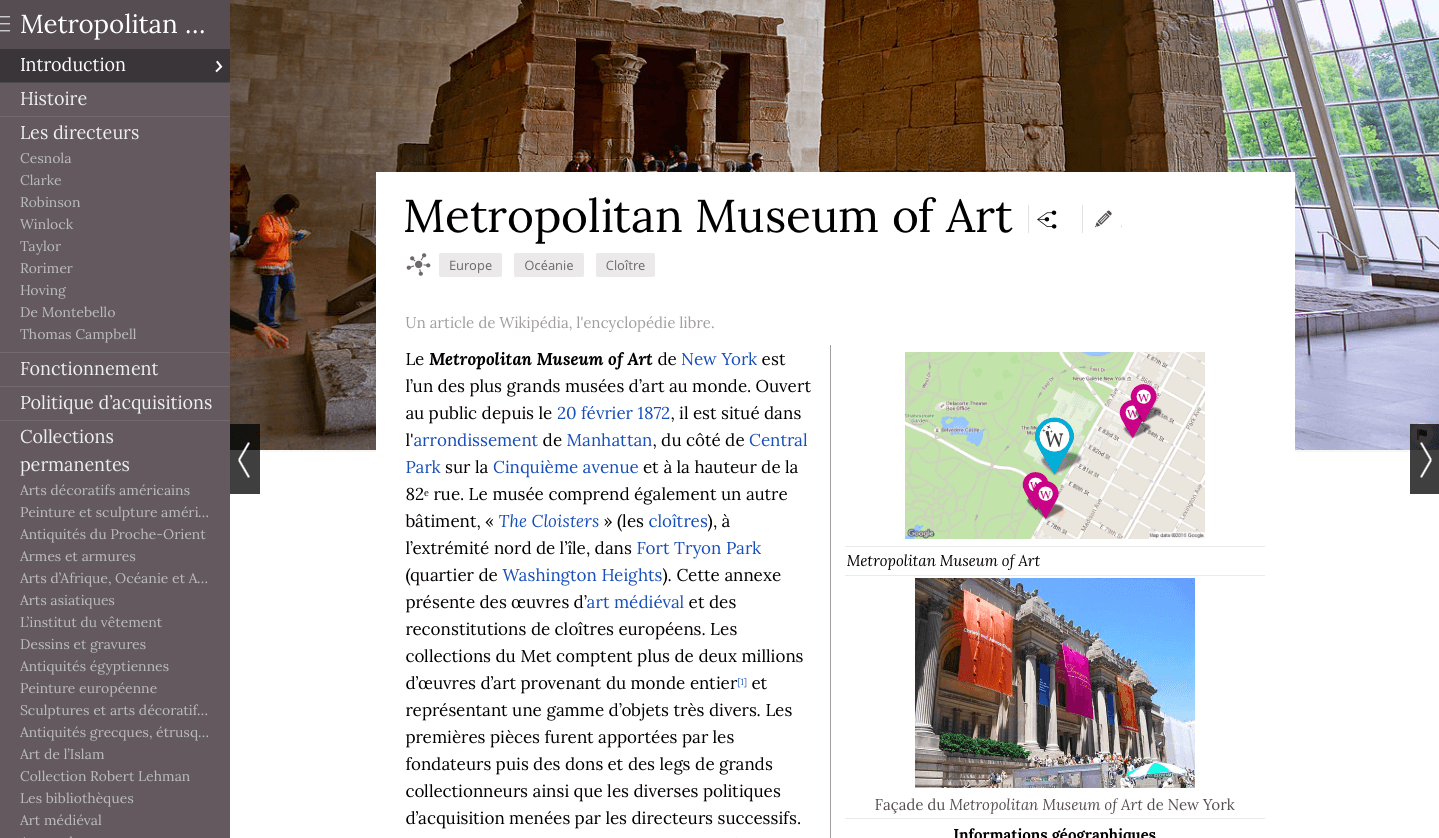The image size is (1439, 838).
Task: Open the Arts asiatiques subsection
Action: pyautogui.click(x=67, y=600)
